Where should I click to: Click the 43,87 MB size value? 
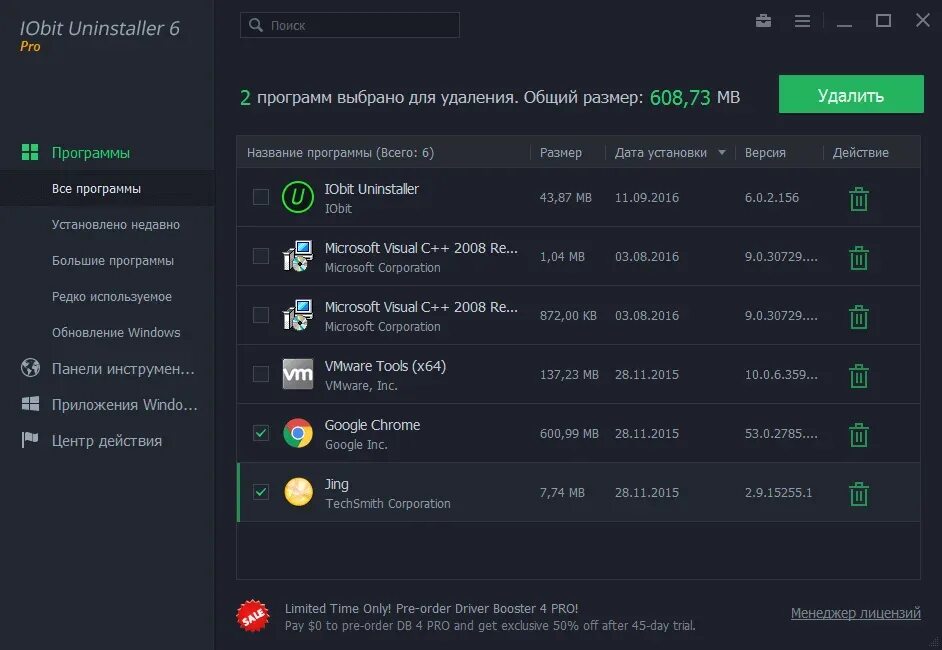(565, 198)
